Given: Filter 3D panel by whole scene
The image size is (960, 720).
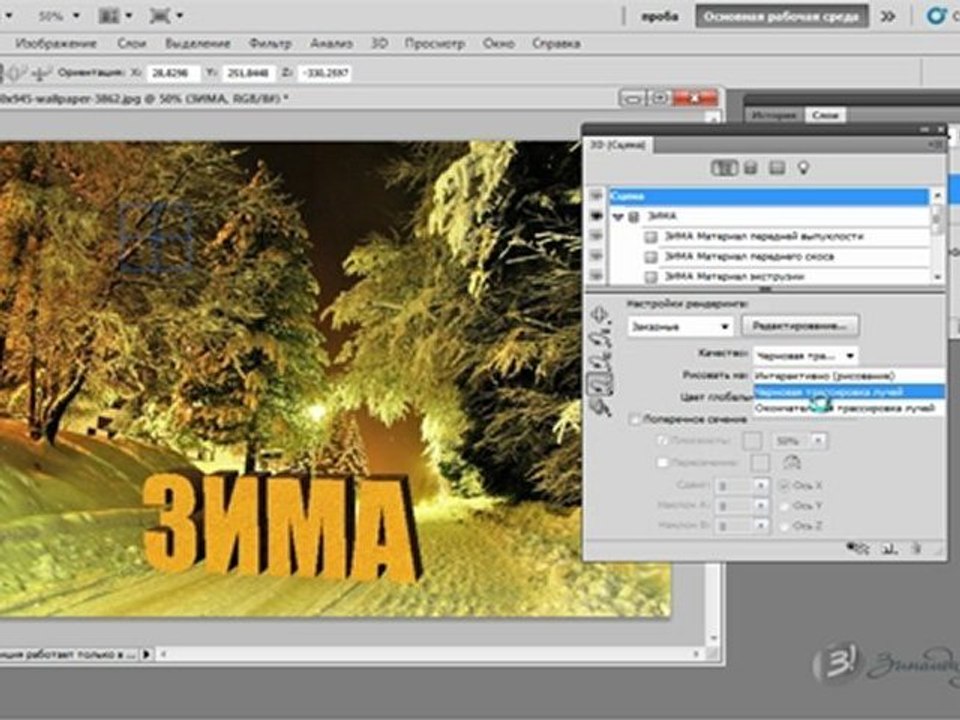Looking at the screenshot, I should [724, 168].
